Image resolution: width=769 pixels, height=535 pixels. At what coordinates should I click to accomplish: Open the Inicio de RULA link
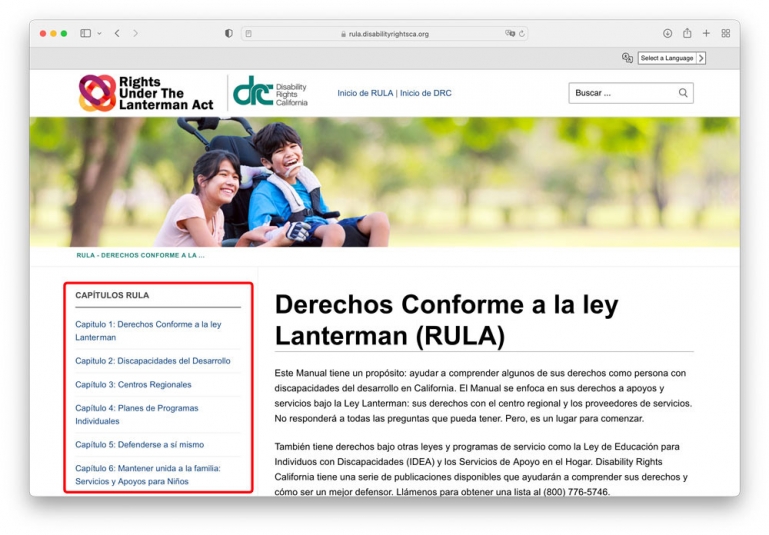(x=365, y=93)
